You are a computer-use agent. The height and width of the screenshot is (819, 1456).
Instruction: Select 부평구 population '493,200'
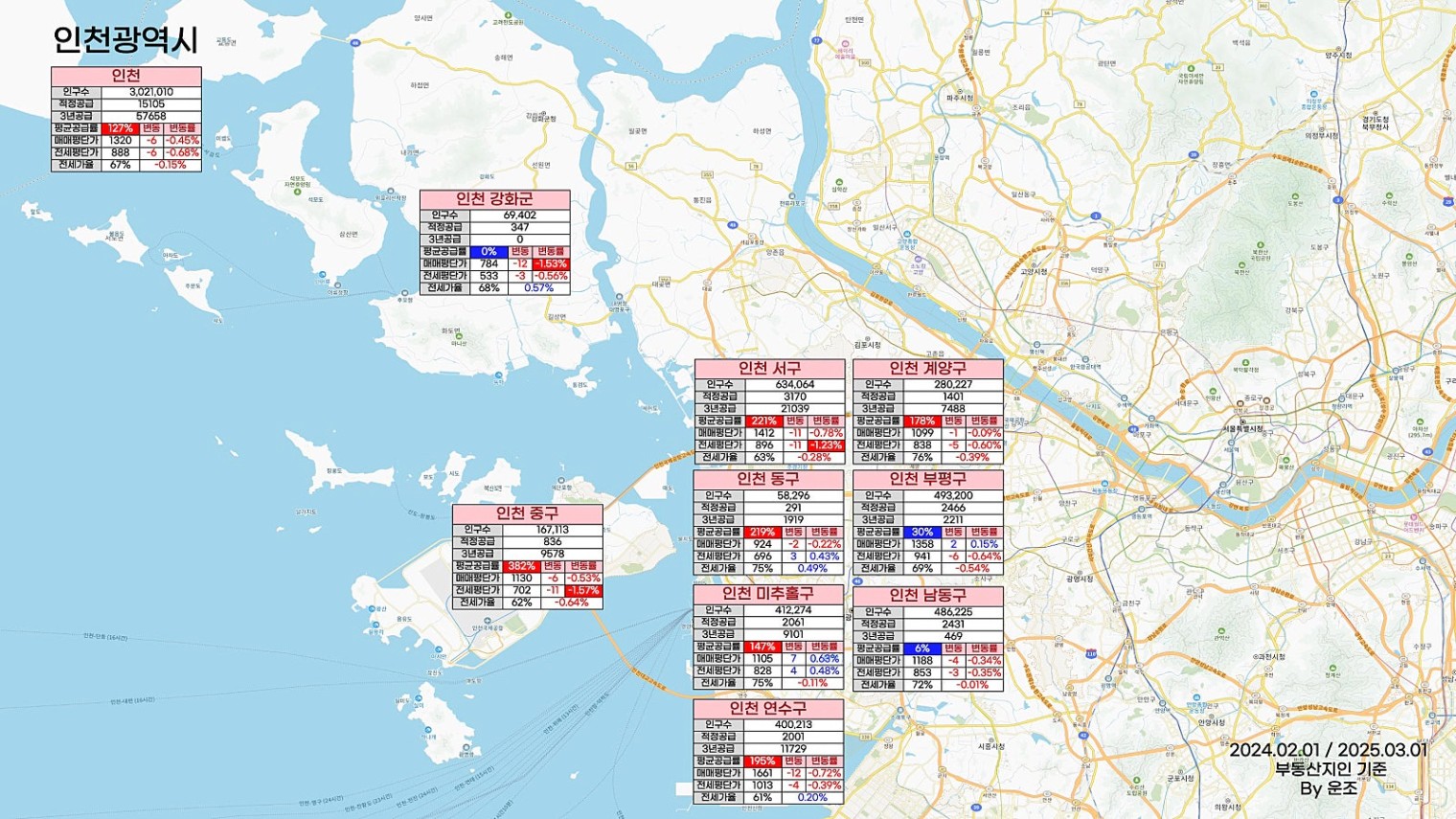953,495
